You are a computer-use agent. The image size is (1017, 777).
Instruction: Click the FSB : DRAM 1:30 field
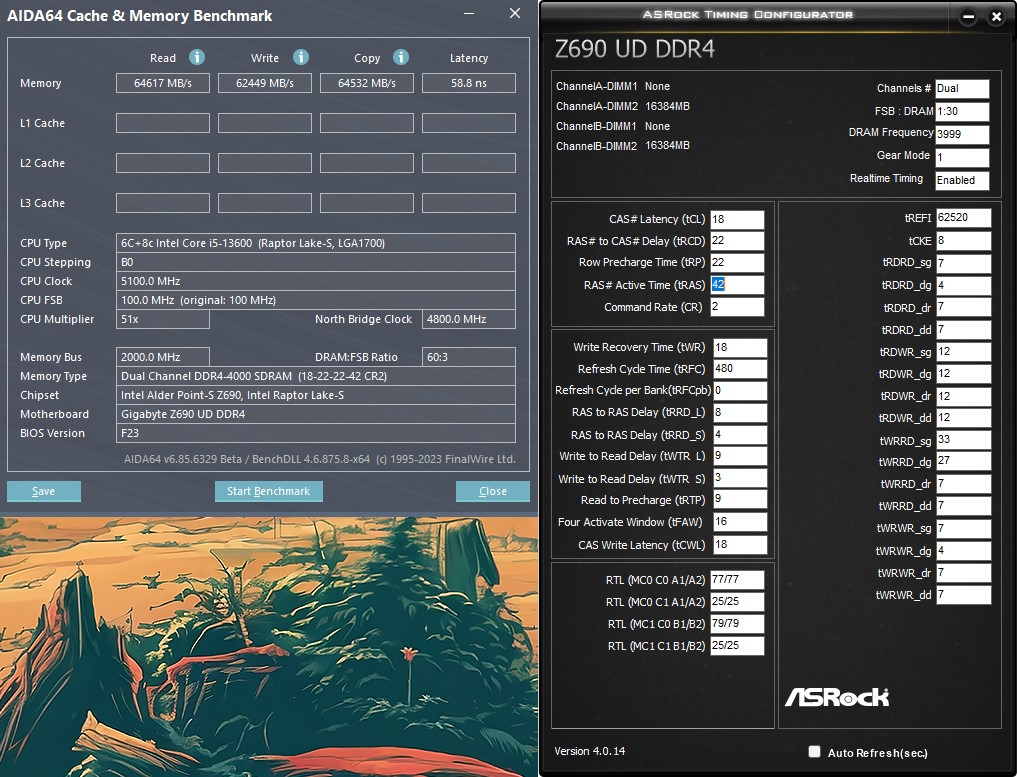coord(962,112)
